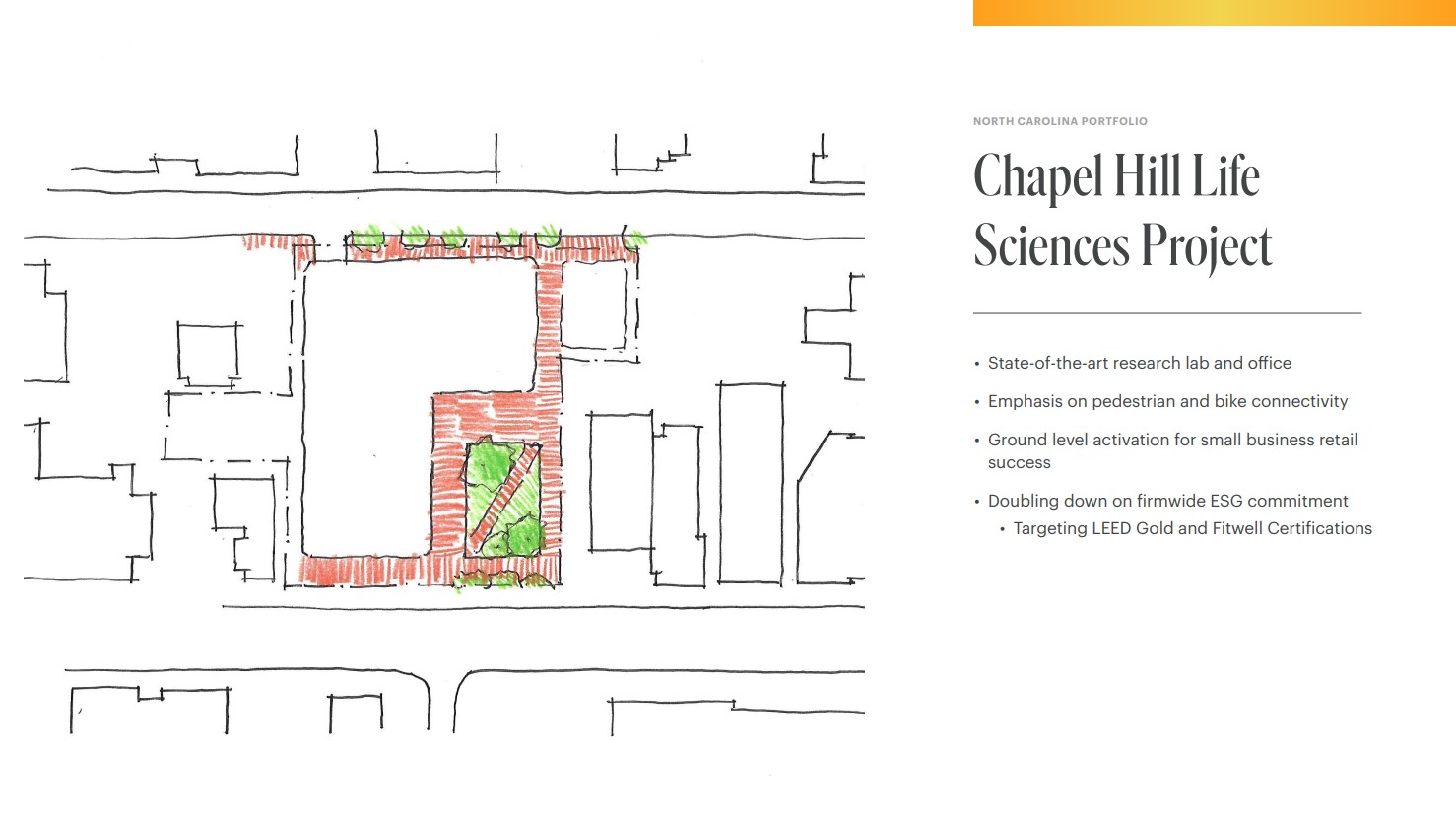Select the 'Doubling down on firmwide ESG commitment' bullet
The width and height of the screenshot is (1456, 818).
tap(1168, 501)
